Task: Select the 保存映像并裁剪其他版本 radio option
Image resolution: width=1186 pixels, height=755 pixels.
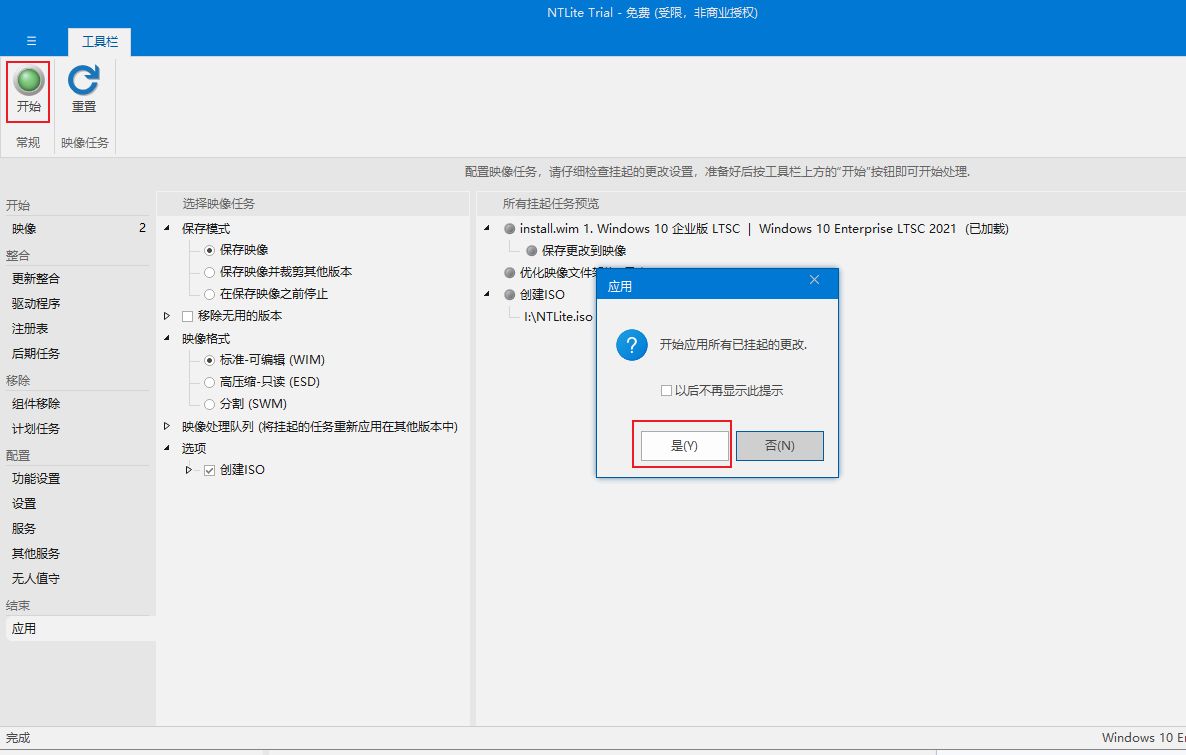Action: (x=209, y=272)
